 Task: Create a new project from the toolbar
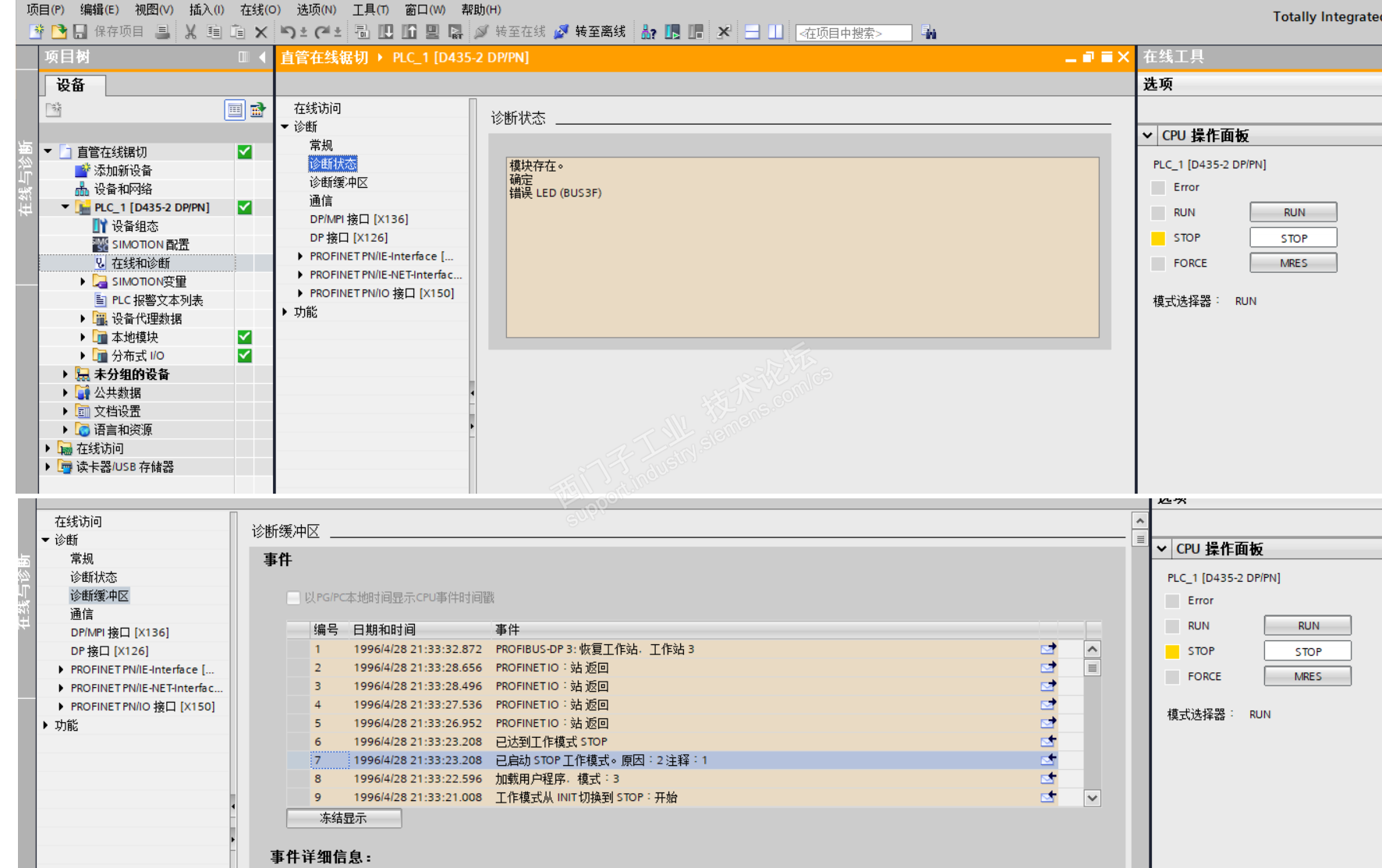[36, 32]
